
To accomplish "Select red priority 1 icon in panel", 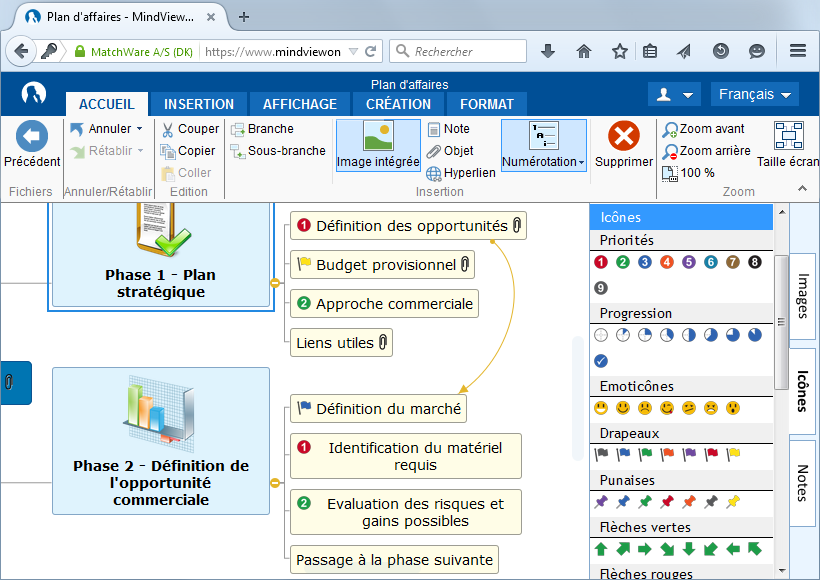I will pos(601,262).
